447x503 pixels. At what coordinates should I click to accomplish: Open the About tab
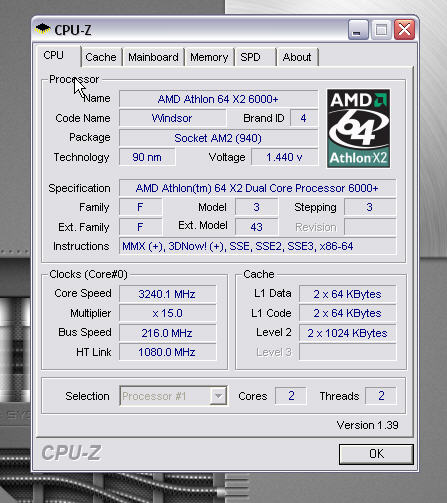(297, 57)
